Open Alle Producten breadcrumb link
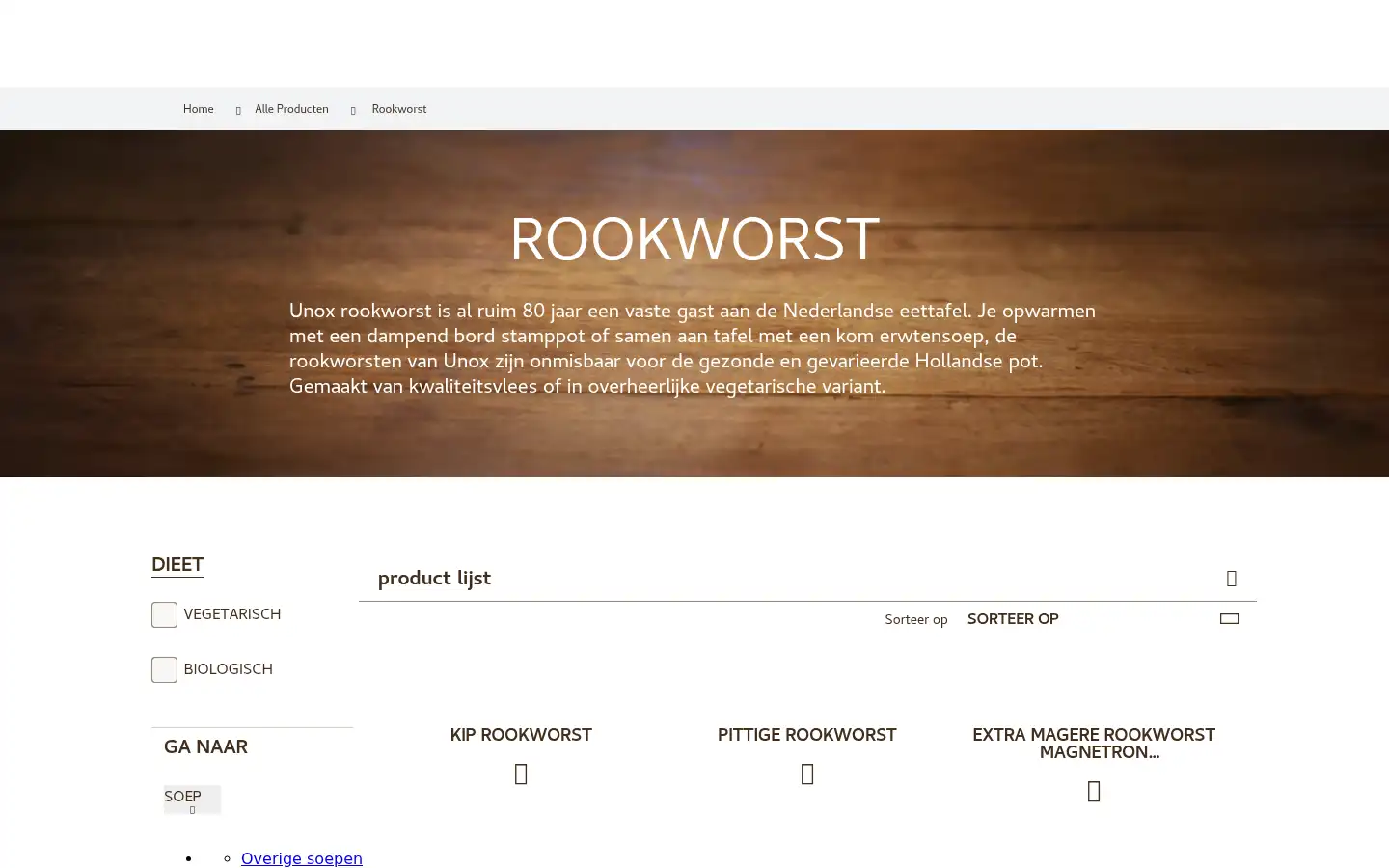The height and width of the screenshot is (868, 1389). 291,109
